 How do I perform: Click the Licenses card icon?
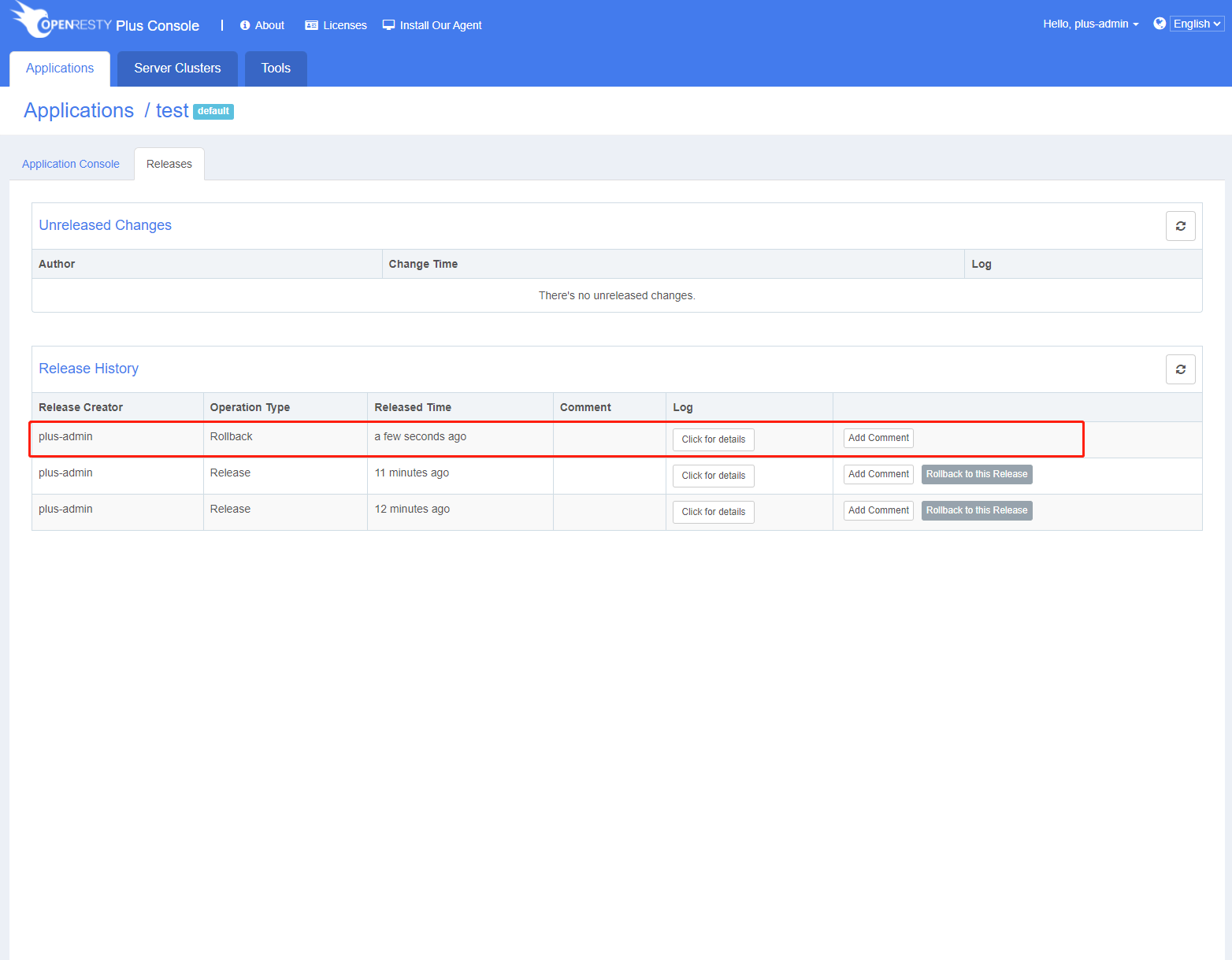tap(311, 25)
